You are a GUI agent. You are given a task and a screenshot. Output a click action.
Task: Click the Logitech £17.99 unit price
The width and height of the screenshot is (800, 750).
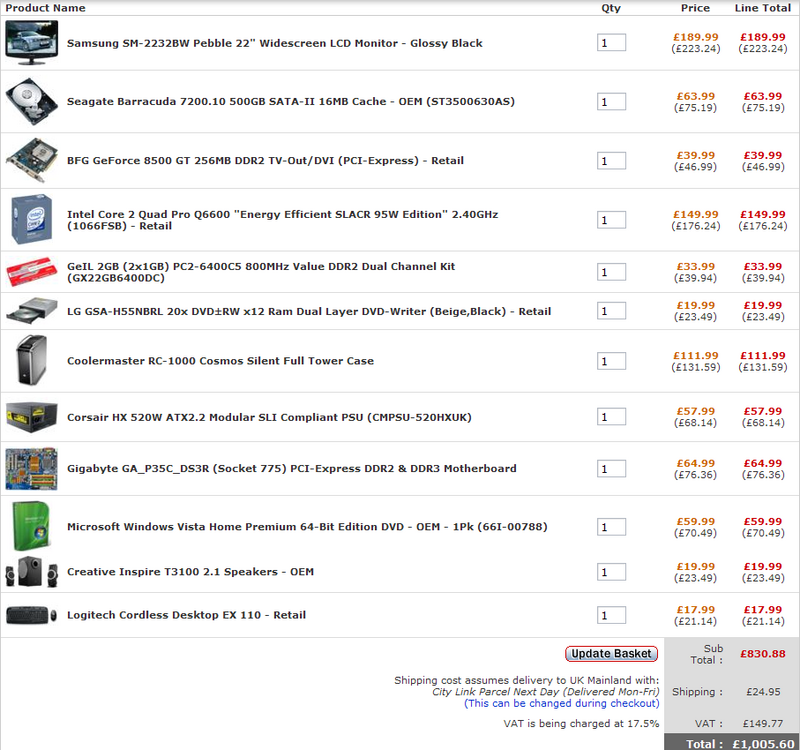click(696, 610)
